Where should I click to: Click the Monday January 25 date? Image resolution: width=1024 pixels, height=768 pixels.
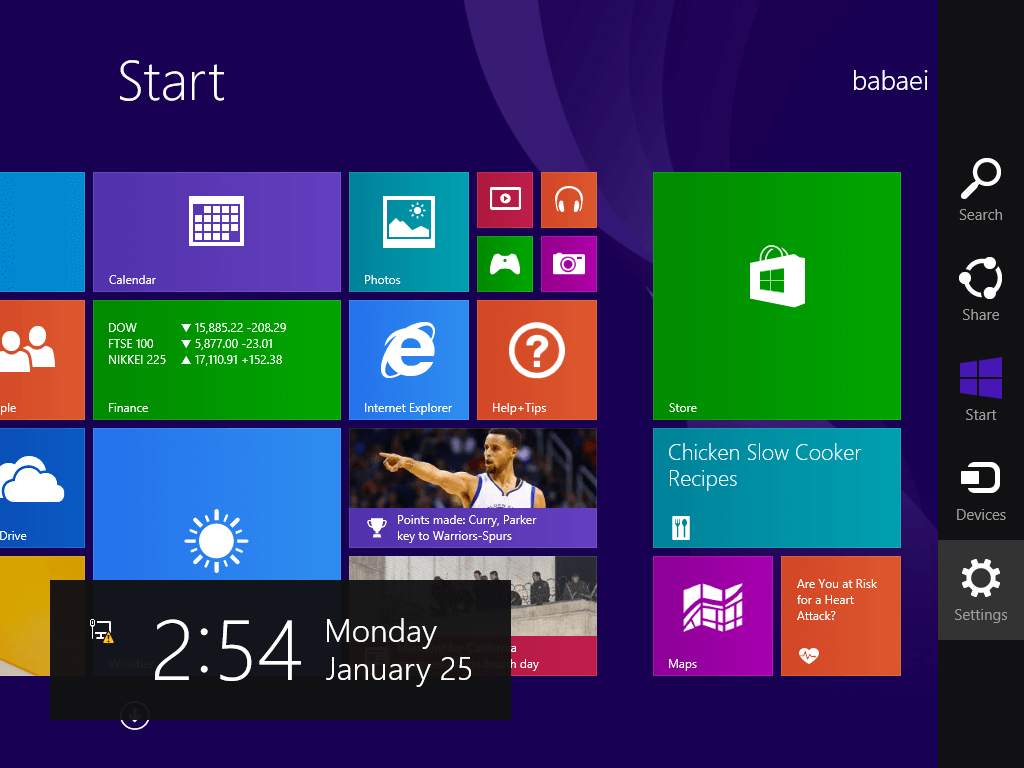pyautogui.click(x=398, y=650)
